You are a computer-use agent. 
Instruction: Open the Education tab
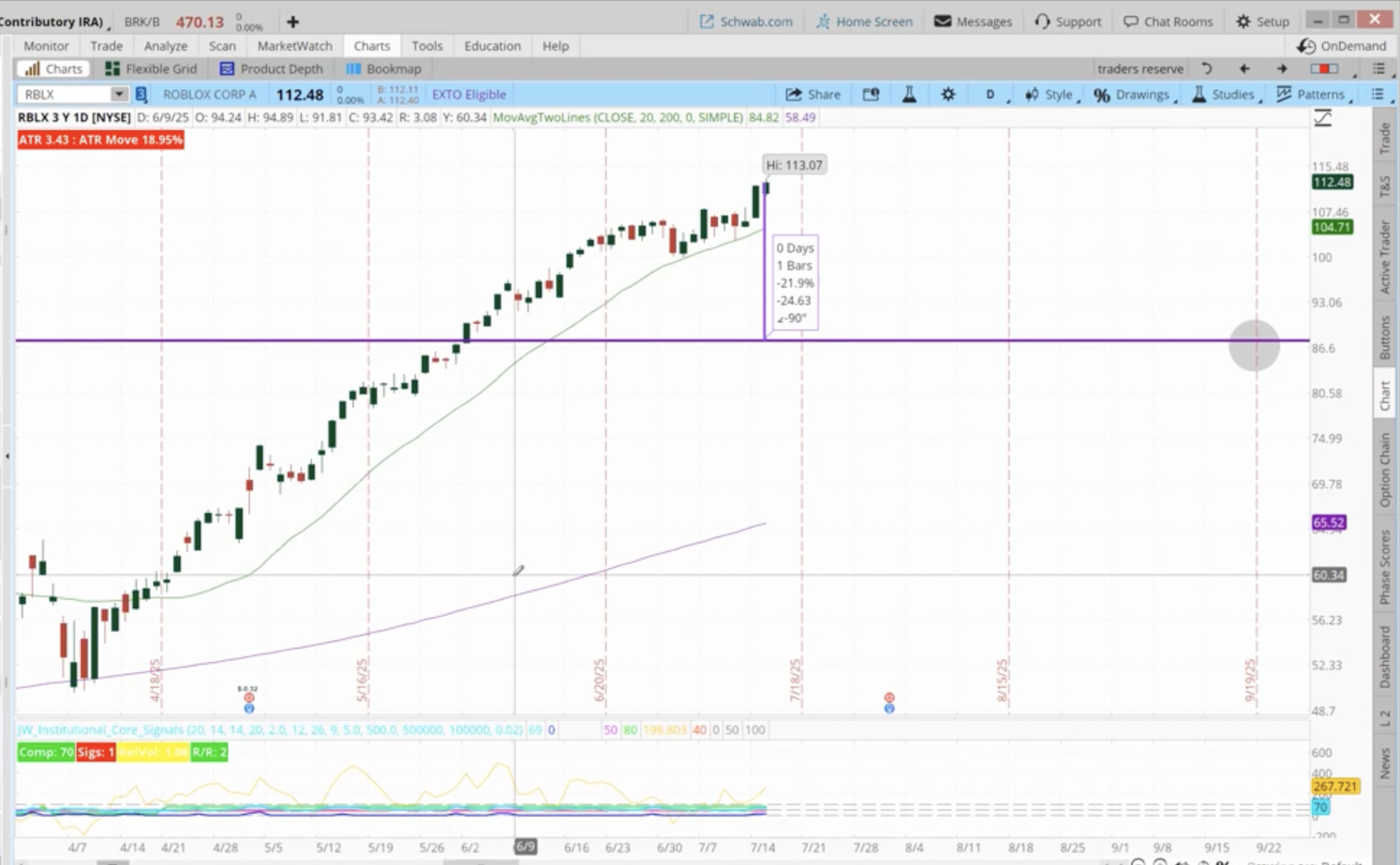point(492,46)
